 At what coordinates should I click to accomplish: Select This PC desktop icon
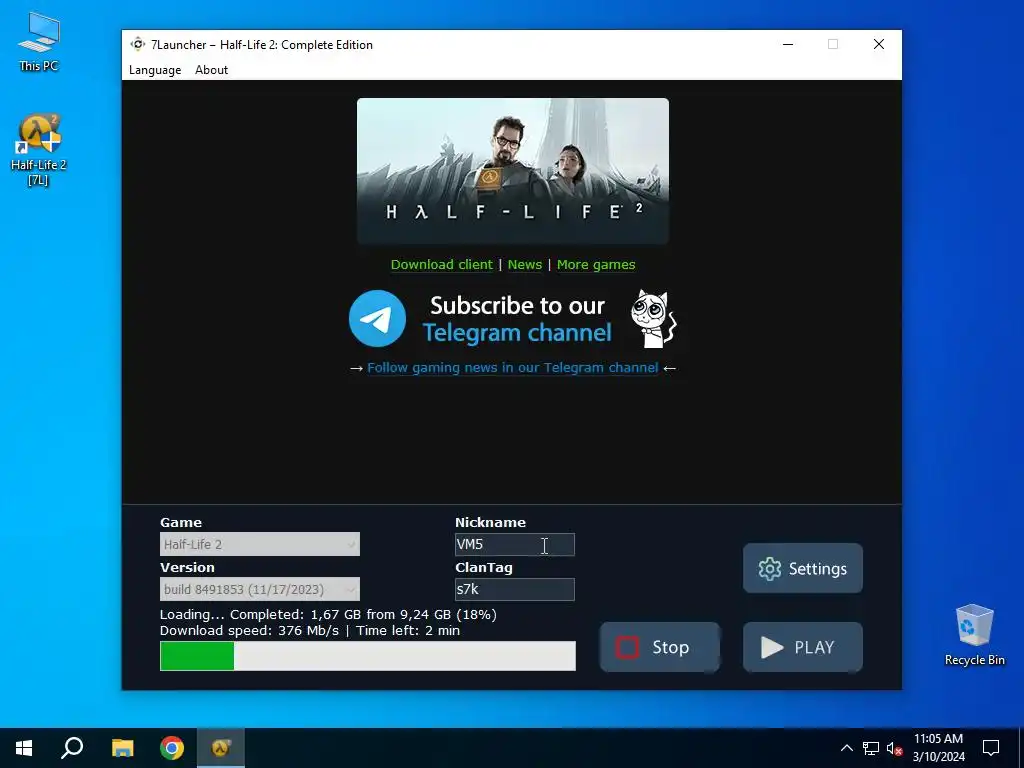pyautogui.click(x=39, y=42)
